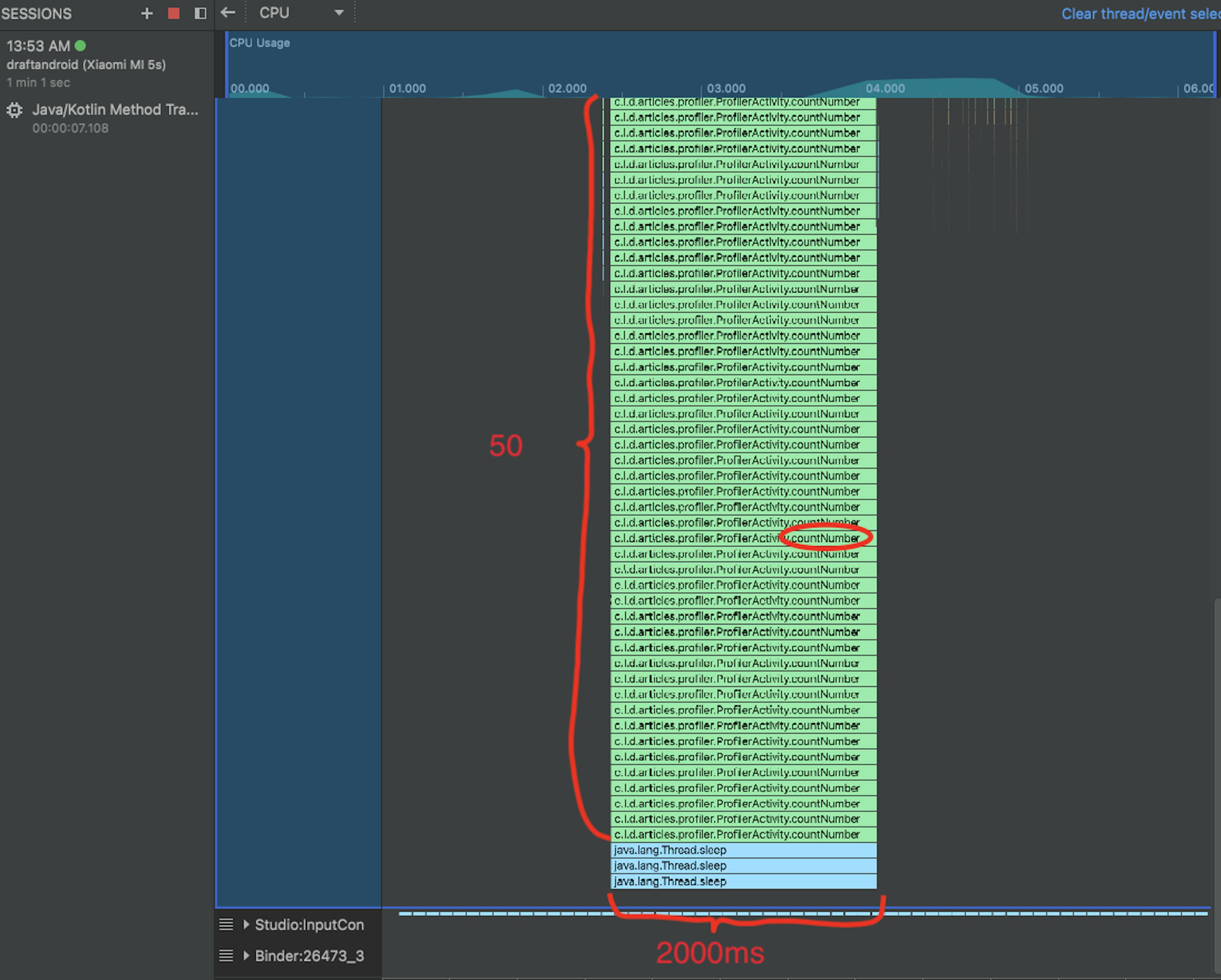Click the hamburger icon beside Studio:InputCon thread
The width and height of the screenshot is (1221, 980).
[225, 924]
